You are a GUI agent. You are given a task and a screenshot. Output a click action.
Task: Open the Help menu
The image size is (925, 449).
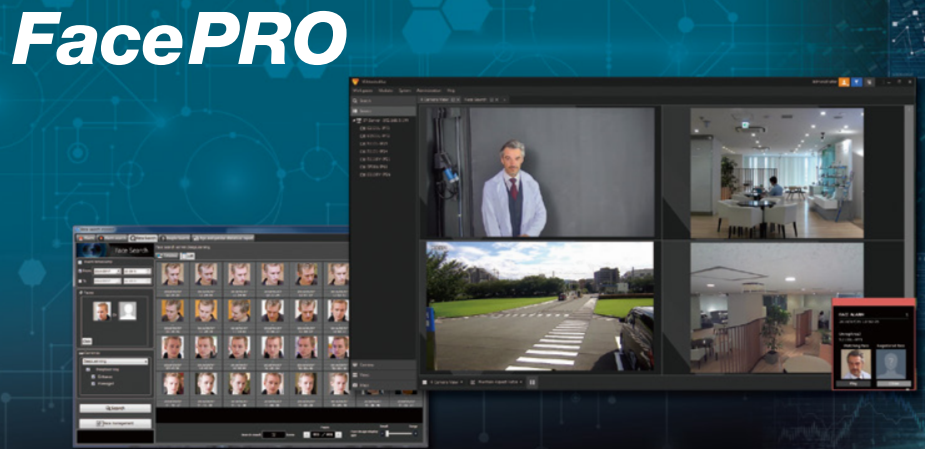click(x=451, y=91)
